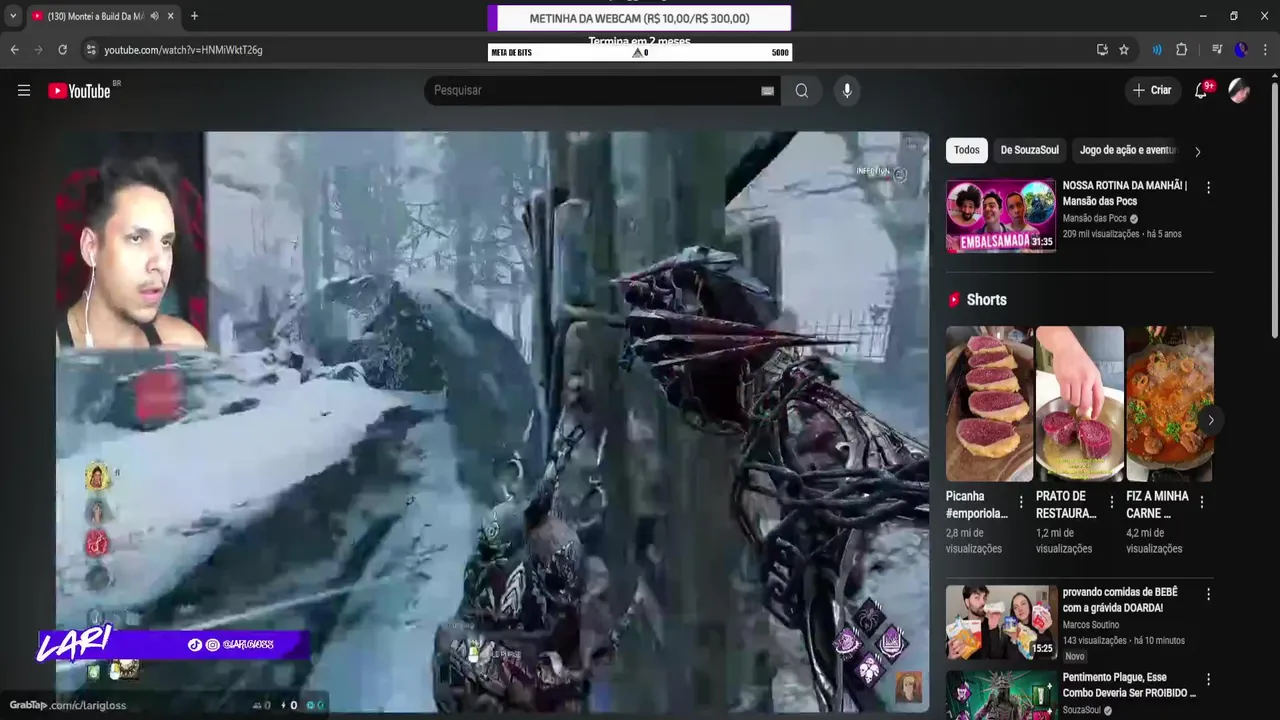Open the PRATO DE RESTAURA short thumbnail

click(1080, 404)
